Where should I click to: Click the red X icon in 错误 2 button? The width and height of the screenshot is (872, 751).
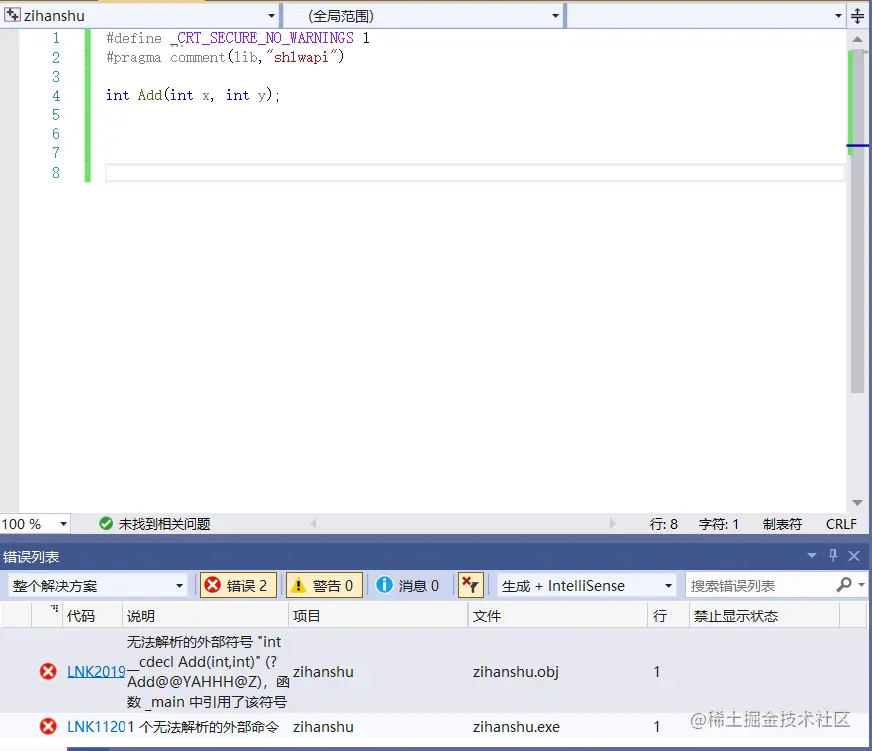pos(212,585)
